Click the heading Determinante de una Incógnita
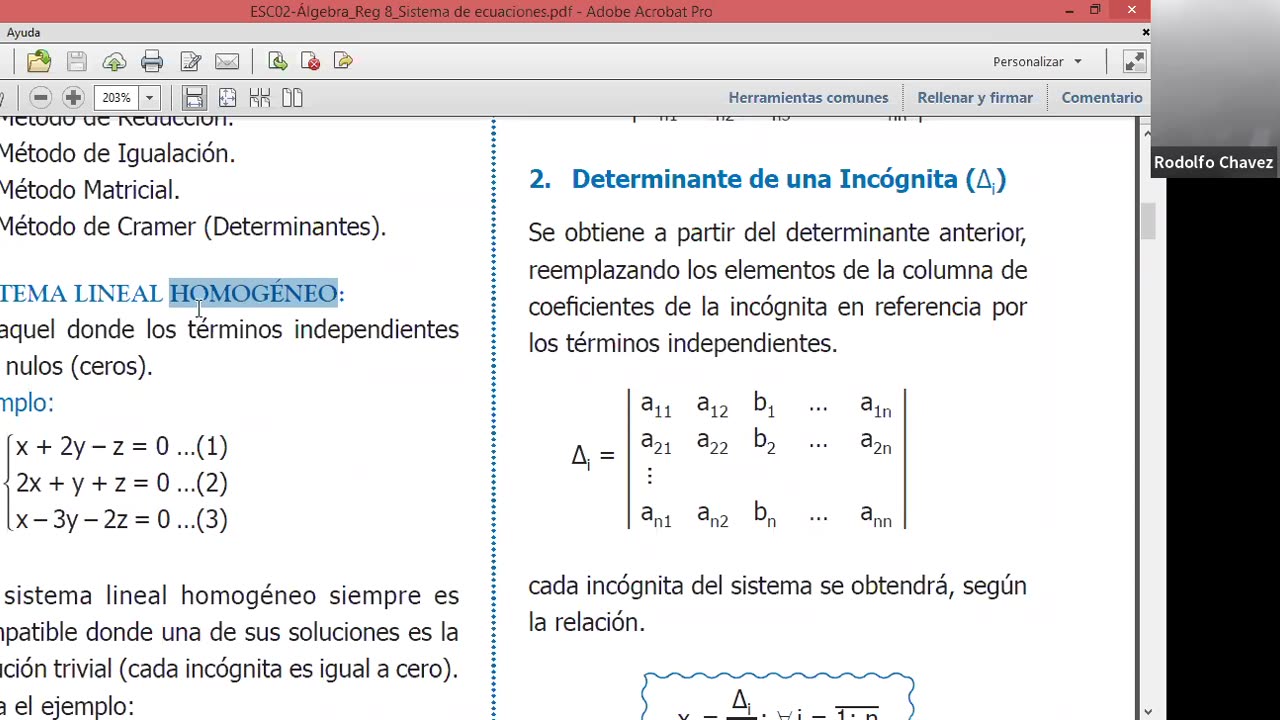The height and width of the screenshot is (720, 1280). [789, 179]
